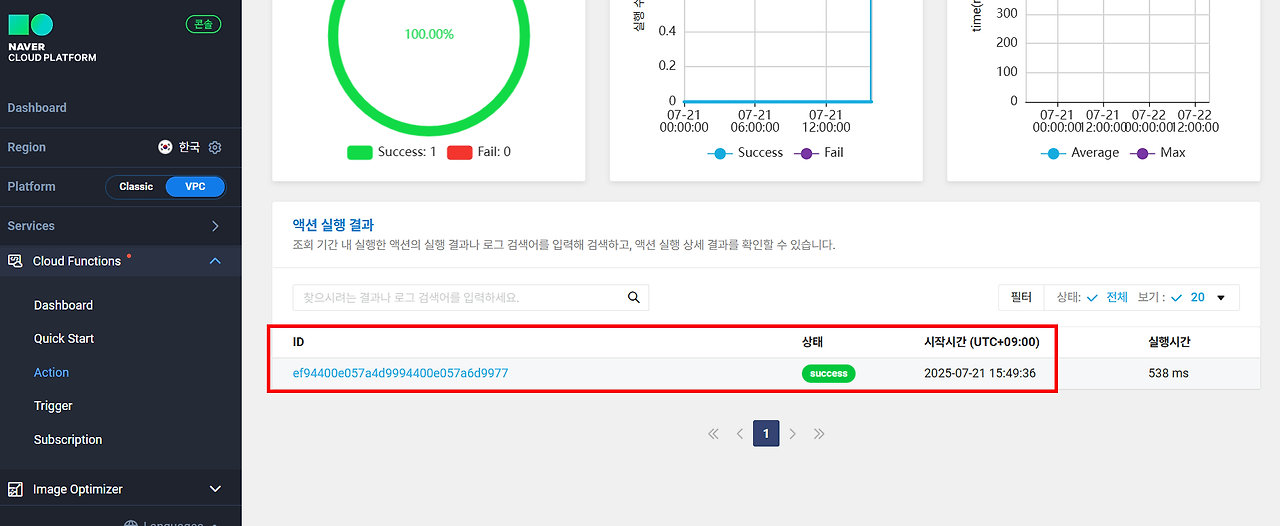Click the Cloud Functions service icon

click(x=15, y=261)
